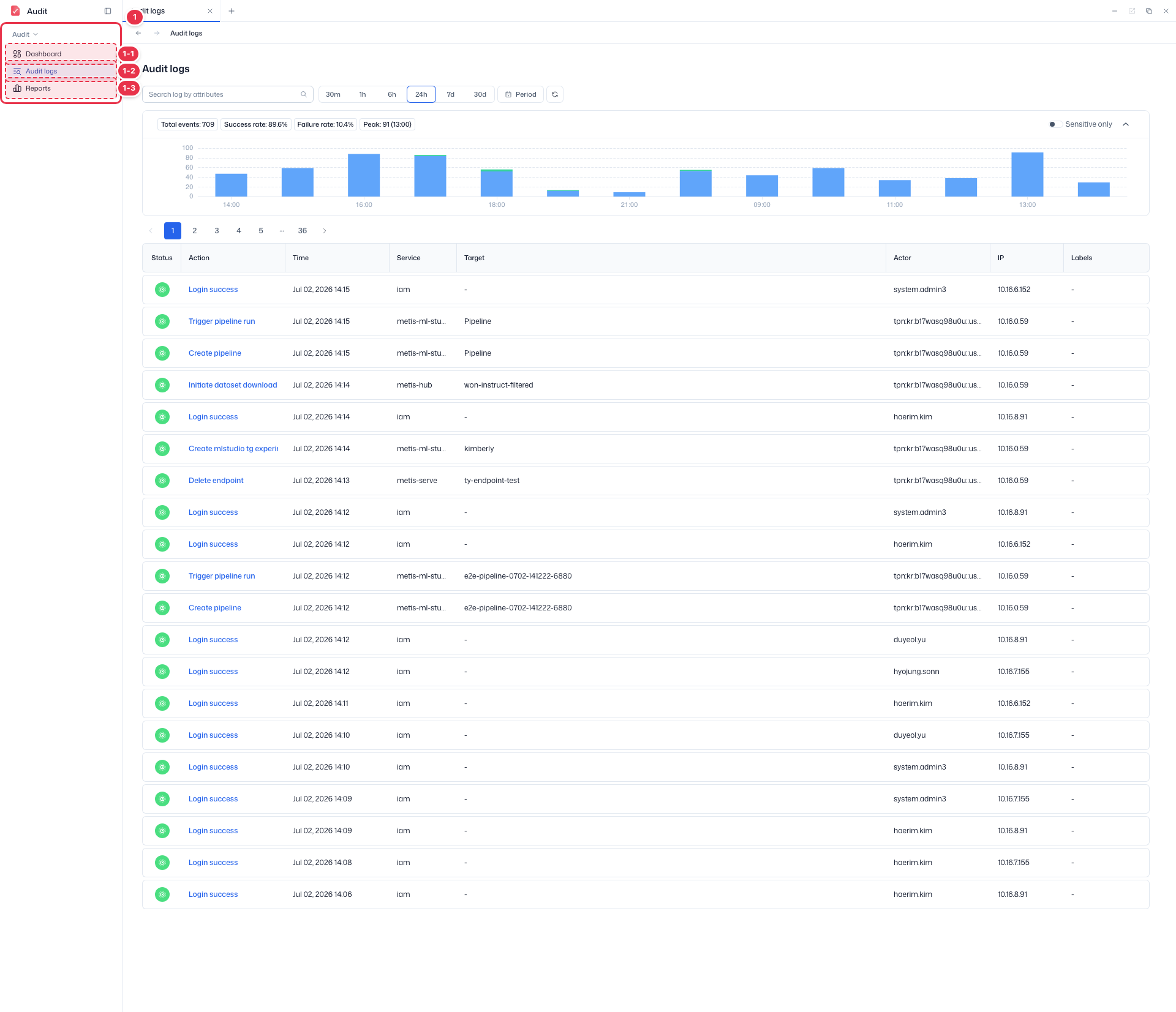Click status icon of Initiate dataset download row
This screenshot has width=1176, height=1012.
tap(162, 385)
